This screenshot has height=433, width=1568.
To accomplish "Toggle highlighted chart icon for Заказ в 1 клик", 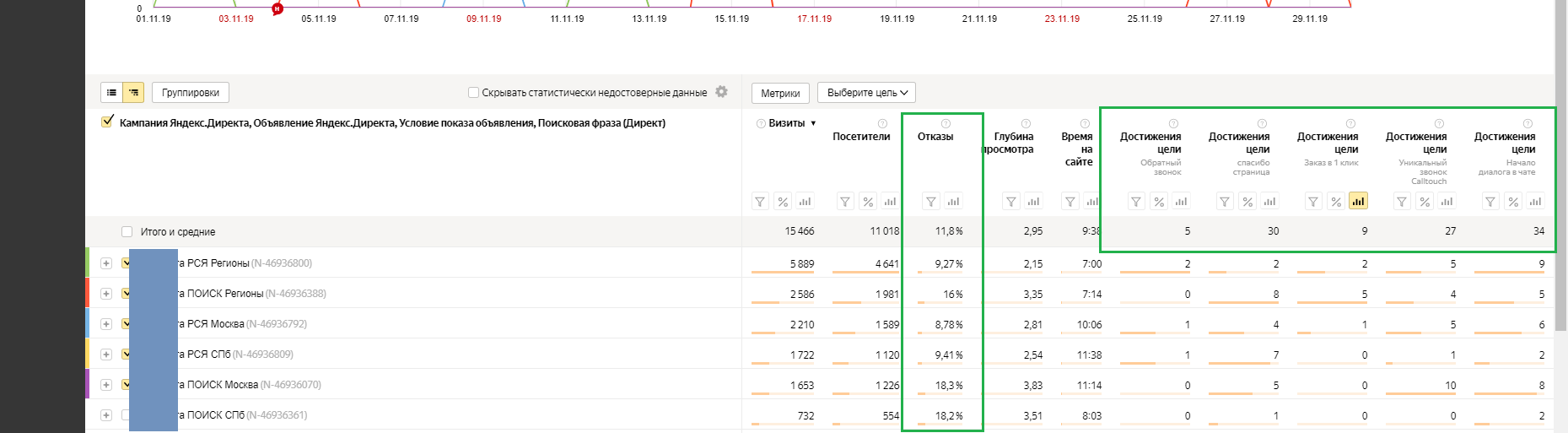I will (x=1358, y=201).
